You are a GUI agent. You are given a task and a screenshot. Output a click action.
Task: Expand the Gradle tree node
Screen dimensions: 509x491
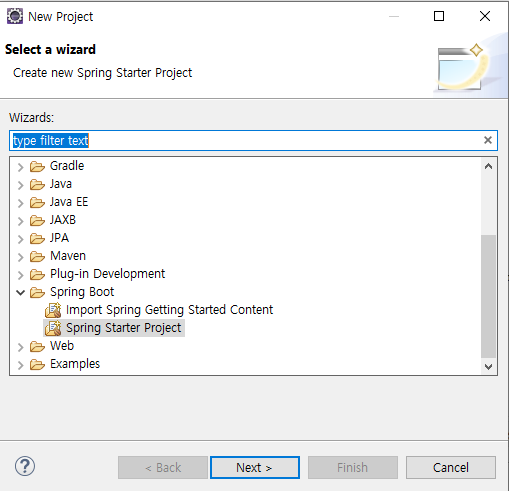point(21,167)
